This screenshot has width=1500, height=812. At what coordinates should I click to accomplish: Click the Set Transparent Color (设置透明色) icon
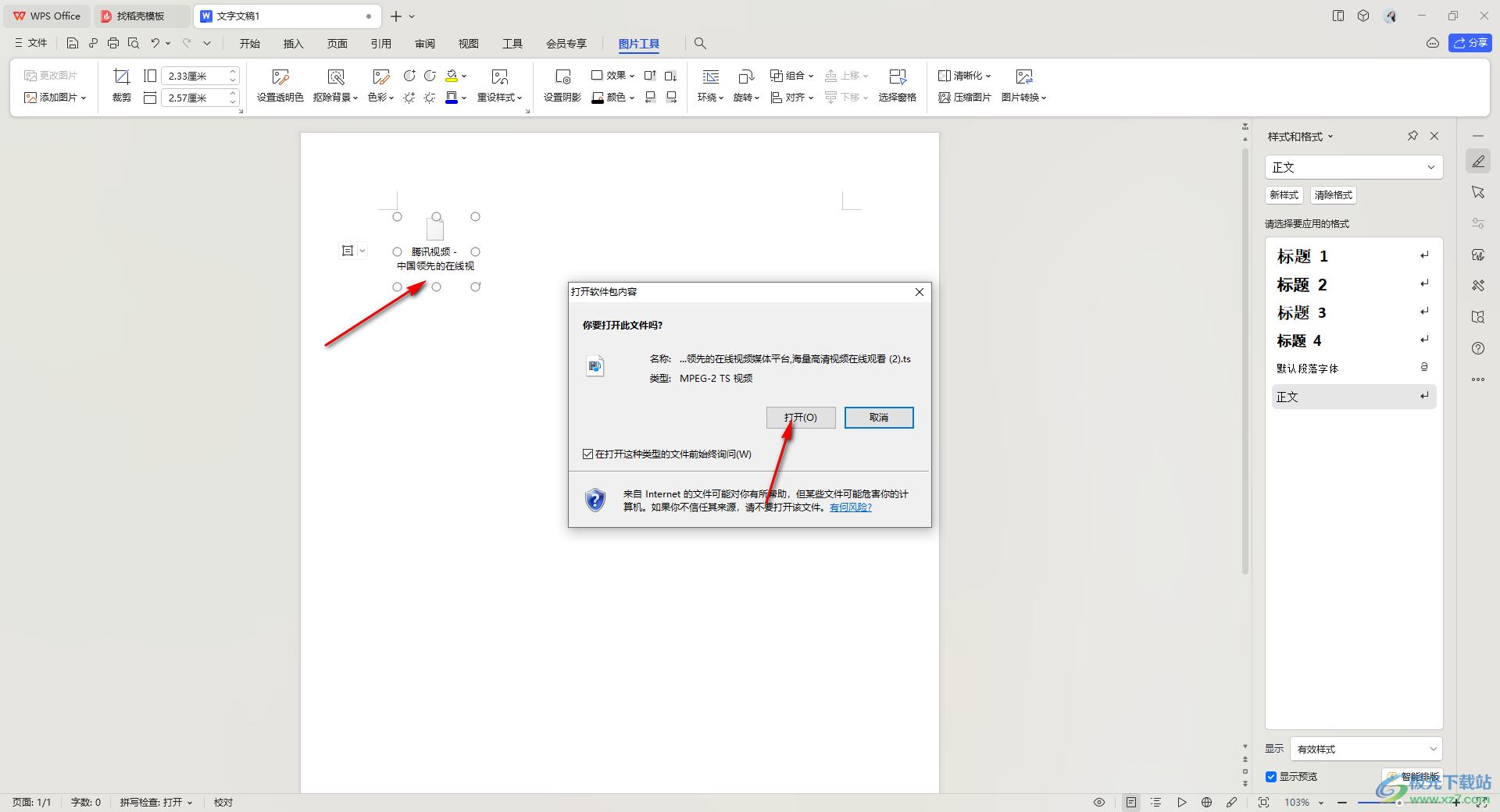(280, 77)
